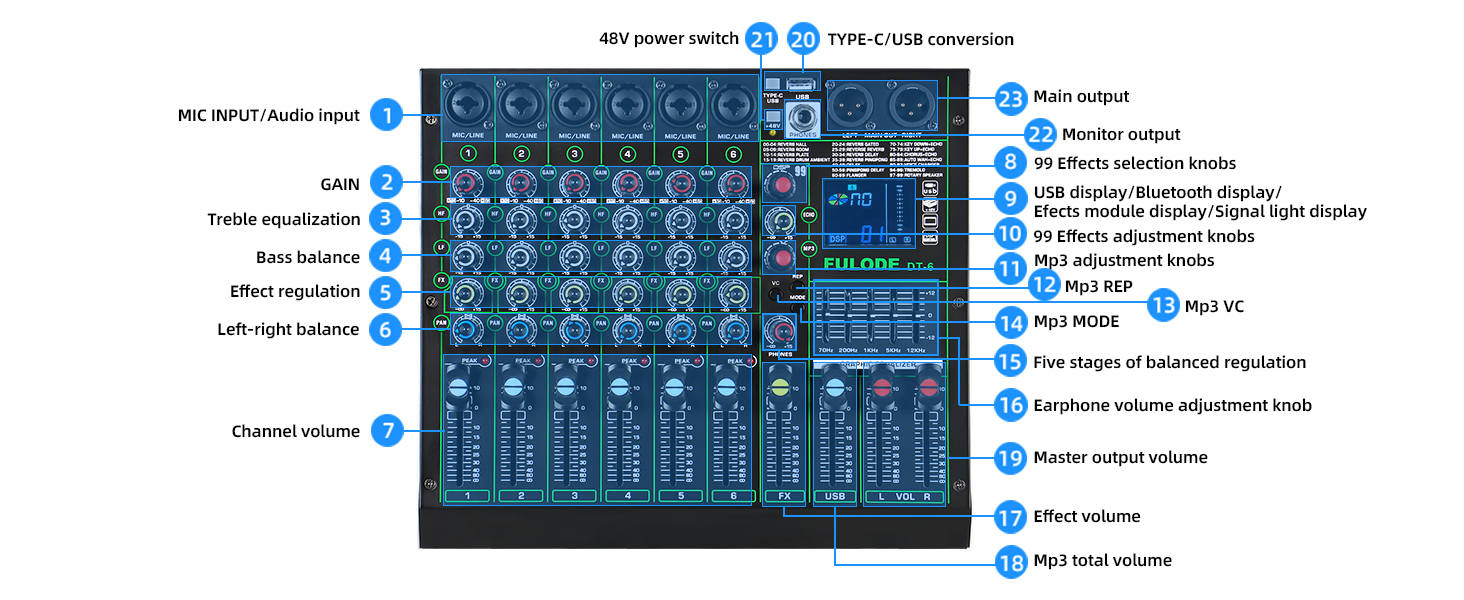Click the 'Mp3 total volume' label text
This screenshot has height=600, width=1464.
[x=1102, y=560]
